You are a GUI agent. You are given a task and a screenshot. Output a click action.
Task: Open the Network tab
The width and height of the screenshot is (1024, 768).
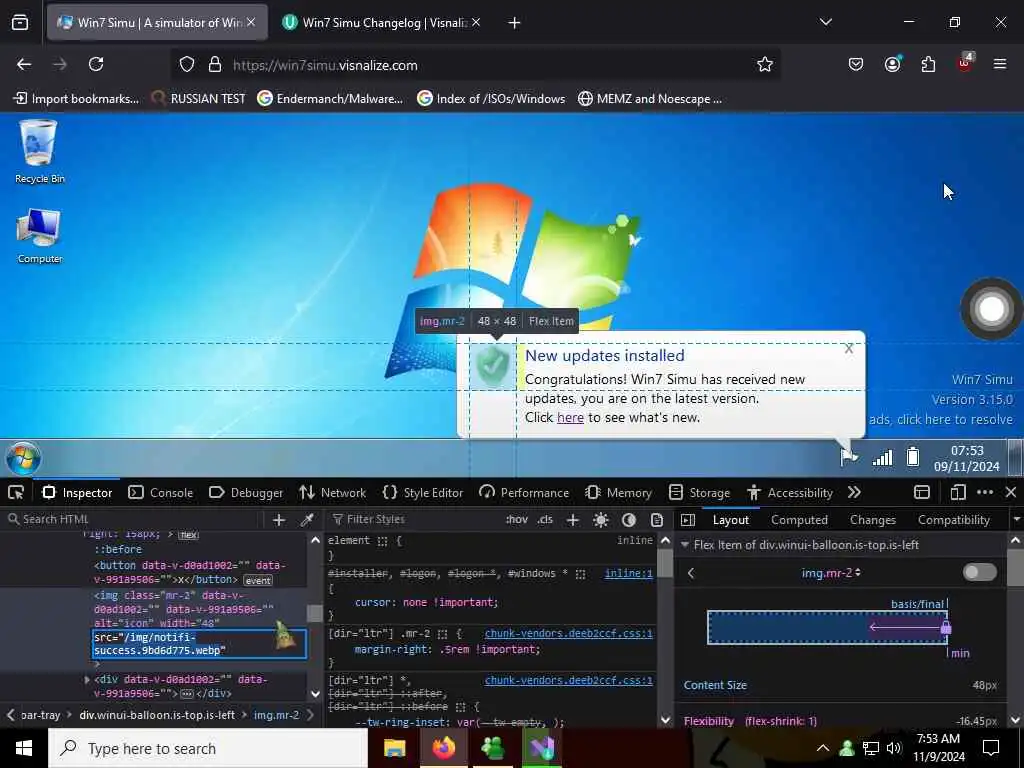(x=332, y=492)
